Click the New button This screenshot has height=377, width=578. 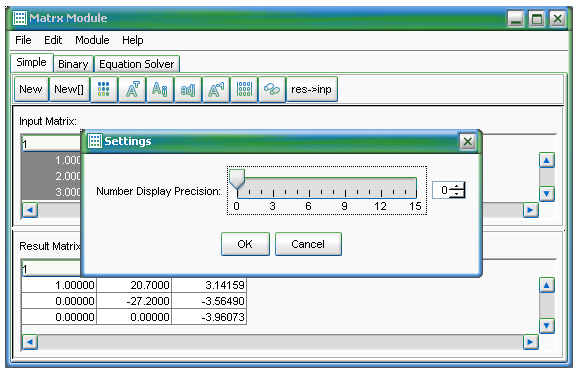pyautogui.click(x=31, y=89)
